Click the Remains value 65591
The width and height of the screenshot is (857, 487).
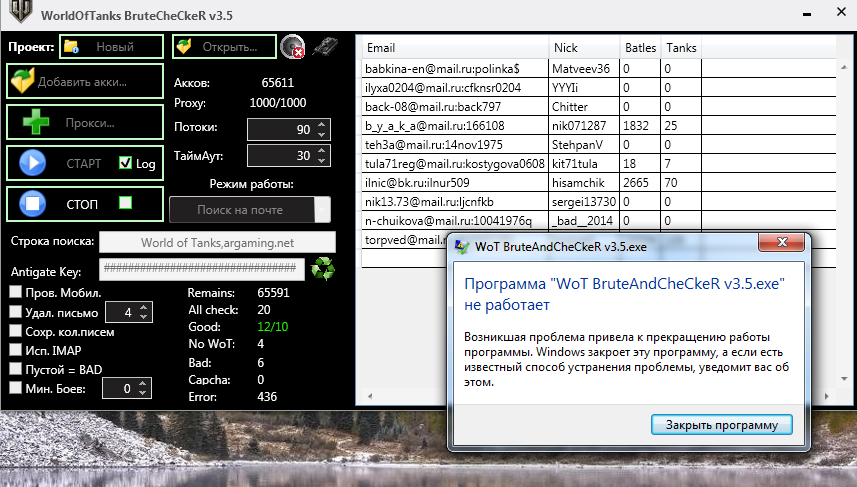click(x=273, y=292)
